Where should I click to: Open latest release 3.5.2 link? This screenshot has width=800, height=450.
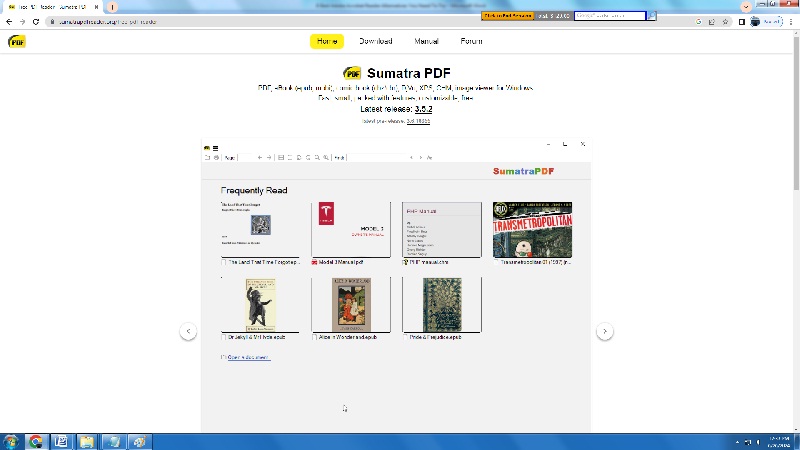point(423,109)
